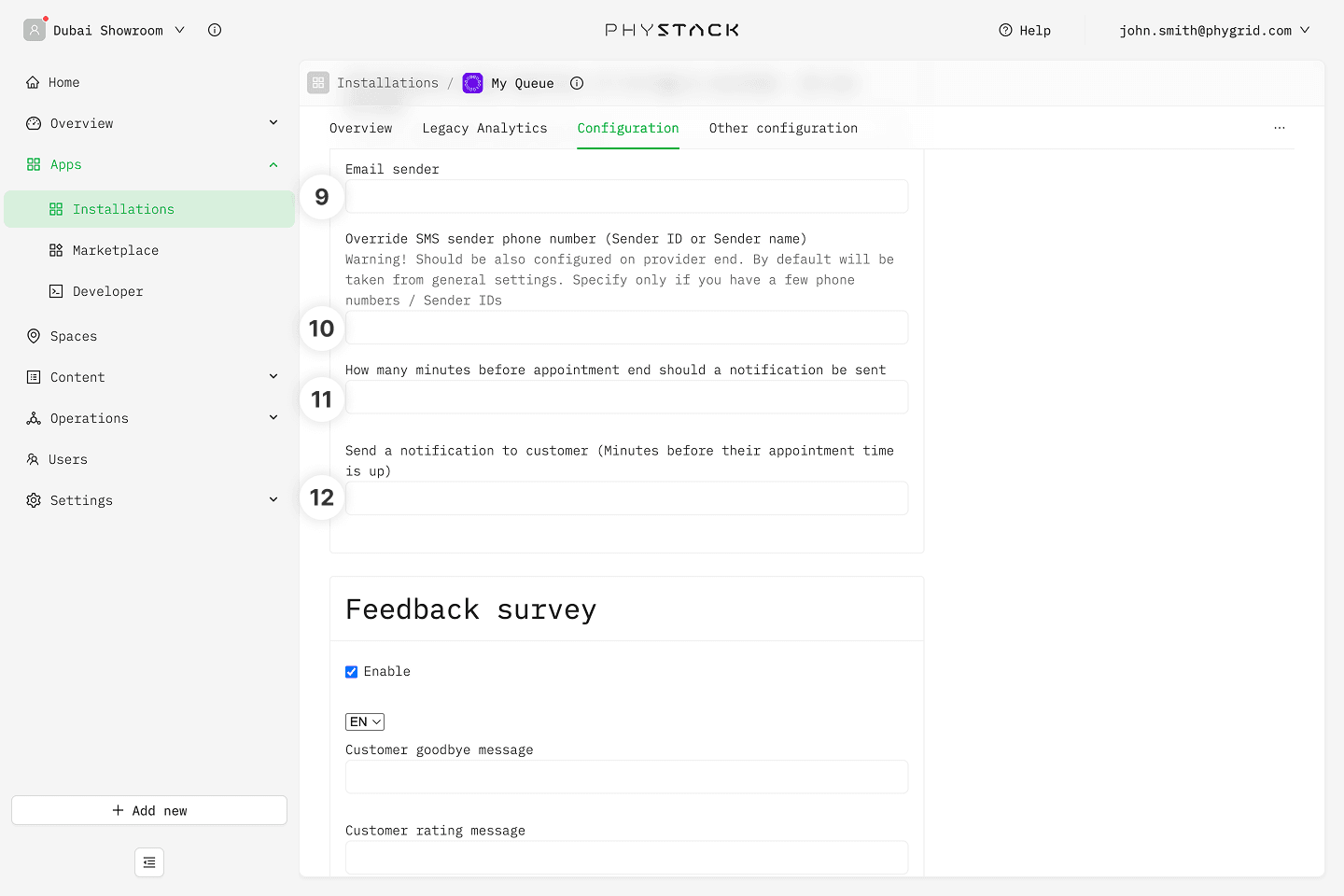Click the Spaces location pin icon
This screenshot has width=1344, height=896.
click(34, 336)
